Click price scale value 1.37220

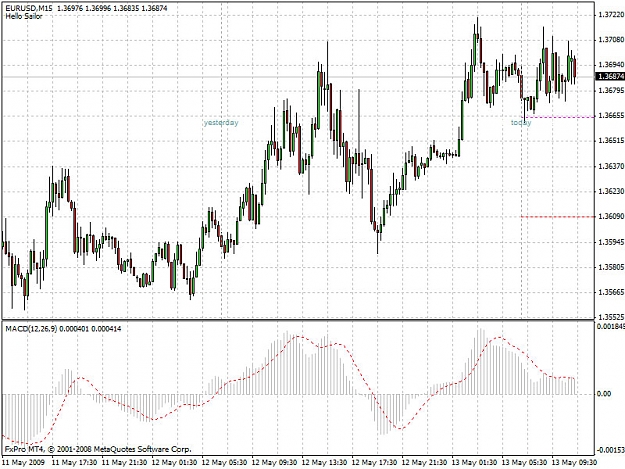point(611,15)
